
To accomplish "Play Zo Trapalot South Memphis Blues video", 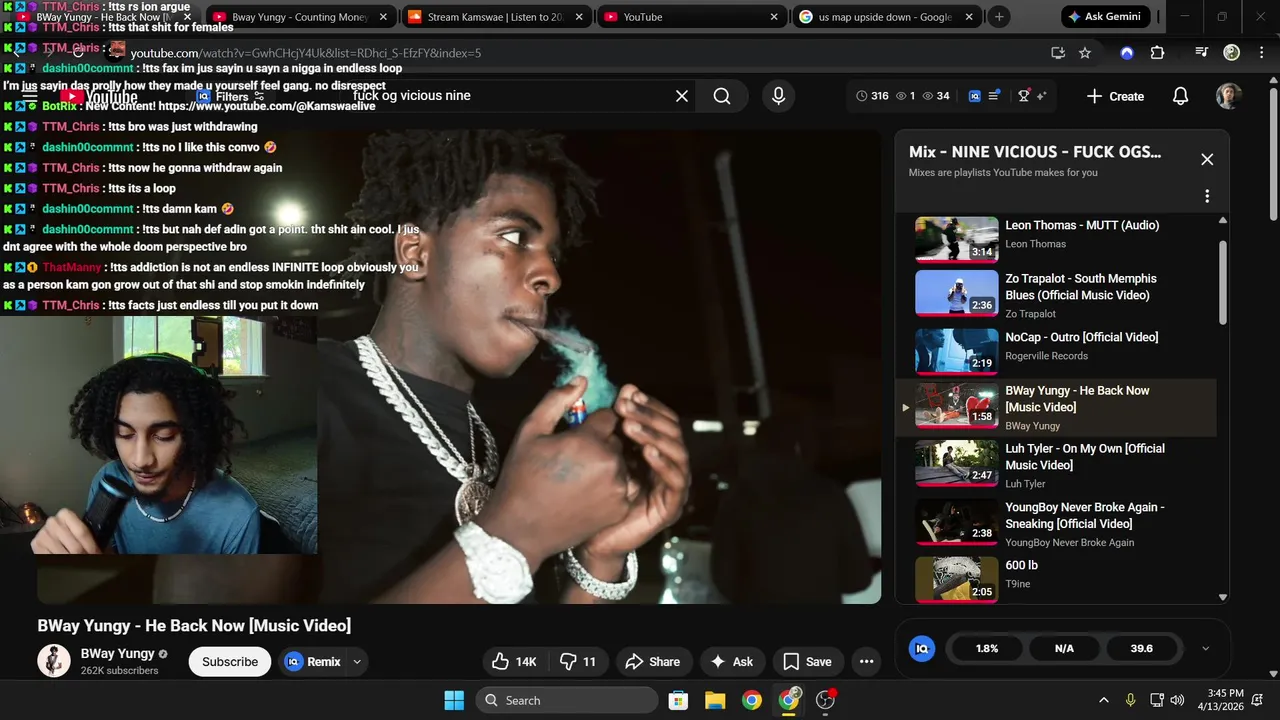I will tap(957, 294).
